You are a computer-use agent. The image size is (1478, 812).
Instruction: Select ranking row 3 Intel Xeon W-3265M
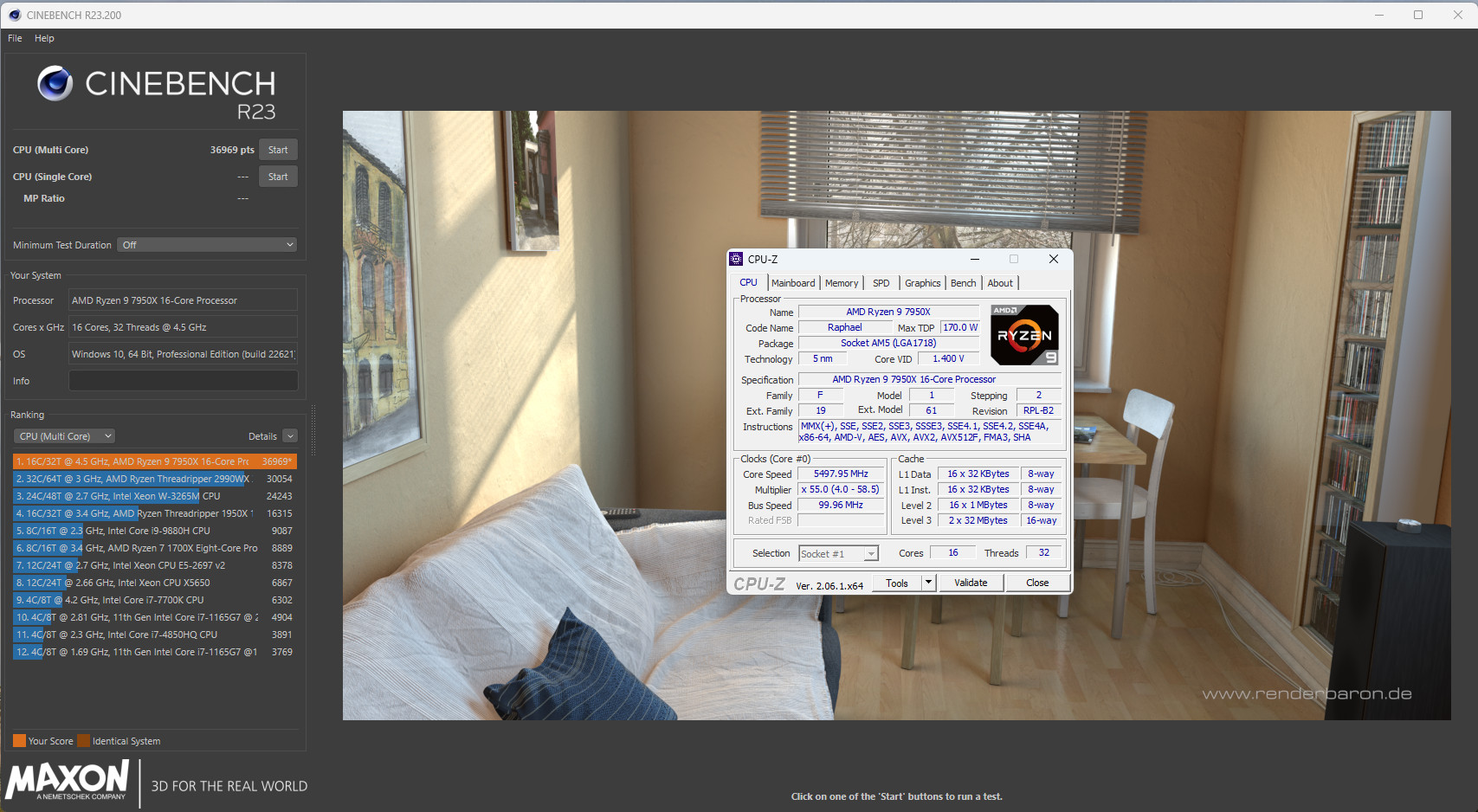[x=154, y=496]
